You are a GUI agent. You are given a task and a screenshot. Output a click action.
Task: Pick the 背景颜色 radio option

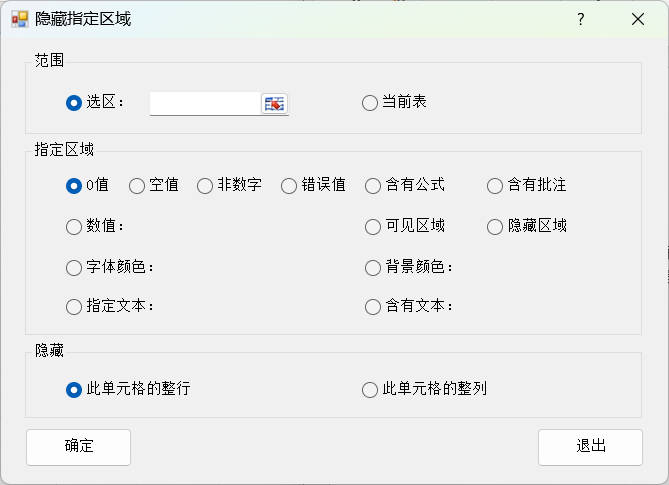(x=373, y=267)
